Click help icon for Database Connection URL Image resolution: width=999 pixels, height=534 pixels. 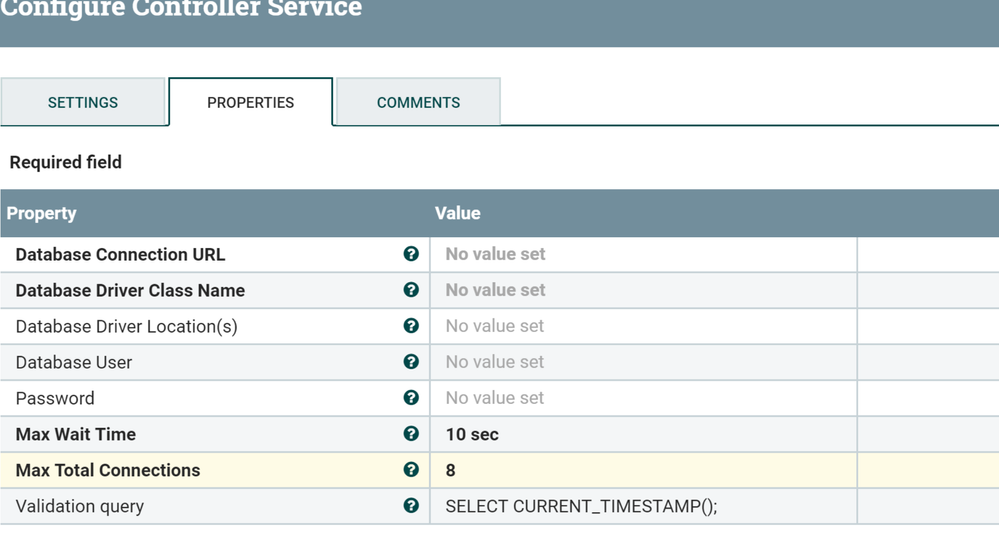[411, 254]
